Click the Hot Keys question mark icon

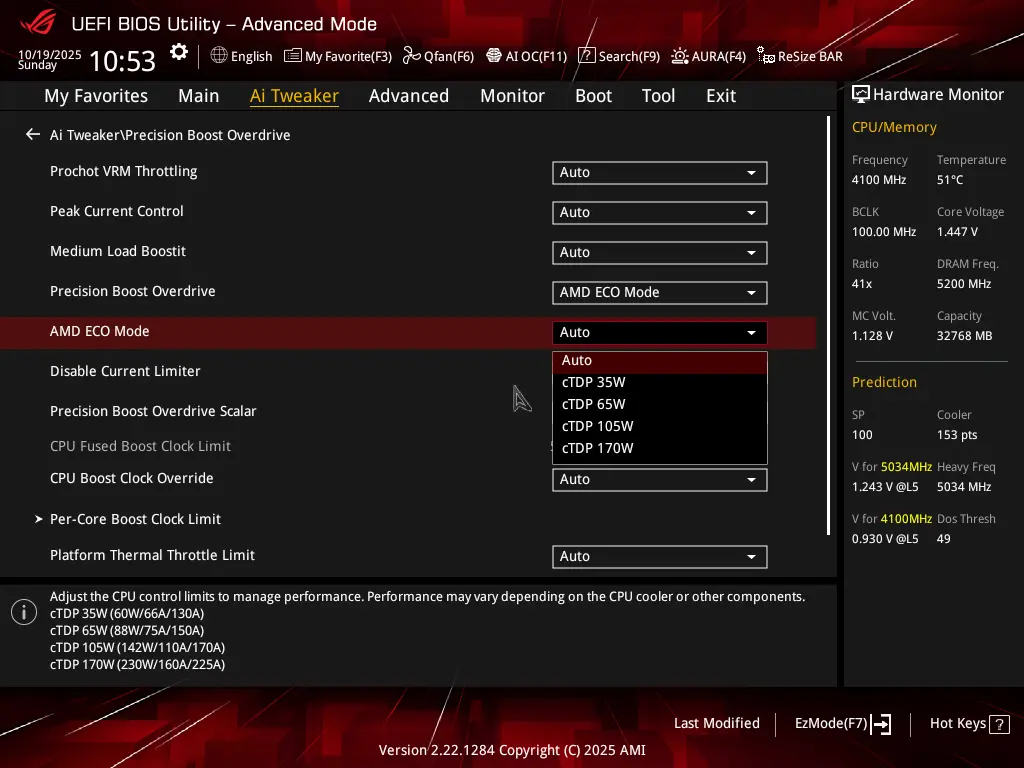pos(1000,724)
